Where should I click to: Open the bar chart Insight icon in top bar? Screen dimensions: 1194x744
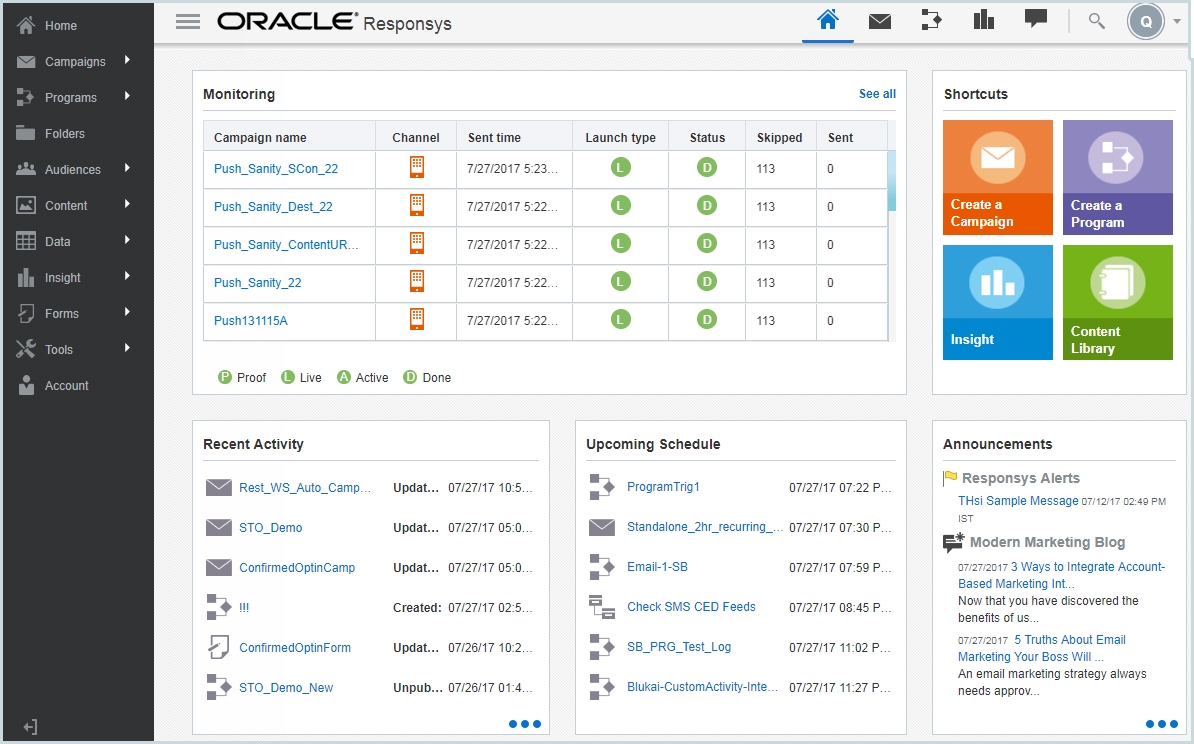tap(984, 21)
